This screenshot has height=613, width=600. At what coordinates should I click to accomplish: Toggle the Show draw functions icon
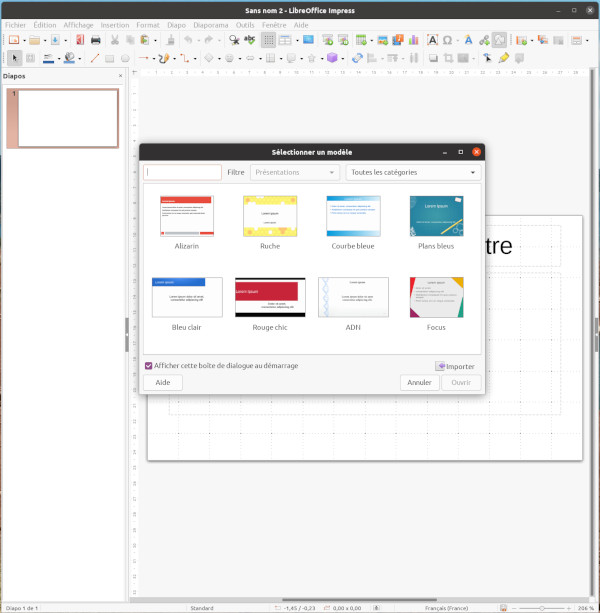coord(500,40)
